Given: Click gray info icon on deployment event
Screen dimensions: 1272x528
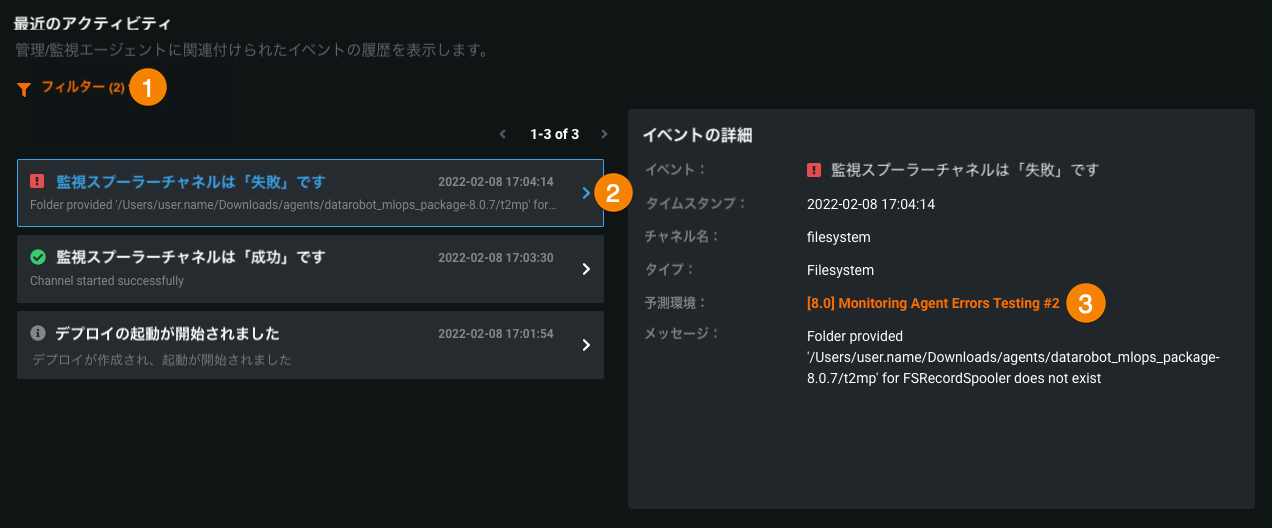Looking at the screenshot, I should click(x=38, y=333).
